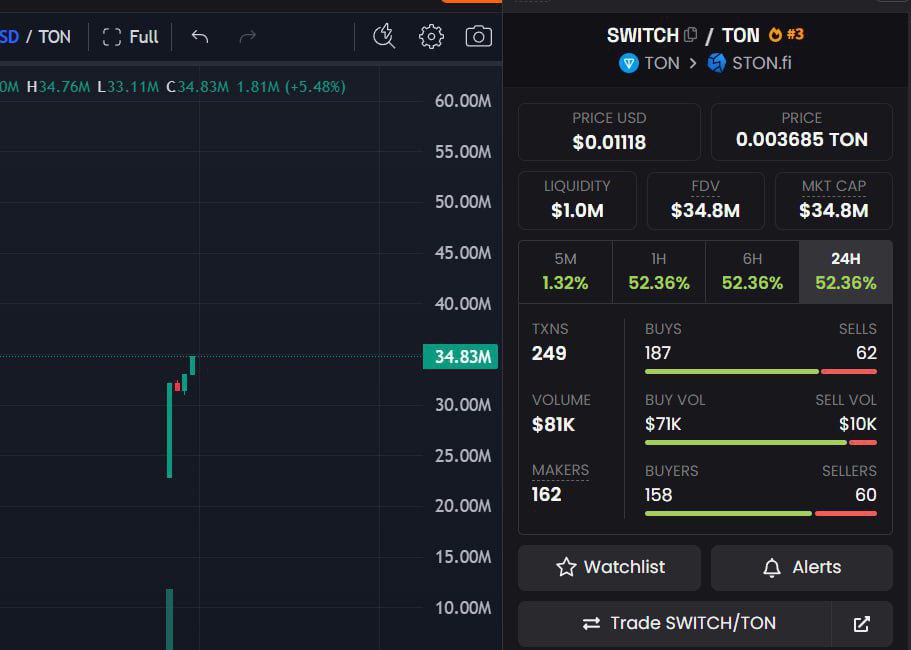Click the chart change 1.81M (+5.48%) text

[x=291, y=87]
